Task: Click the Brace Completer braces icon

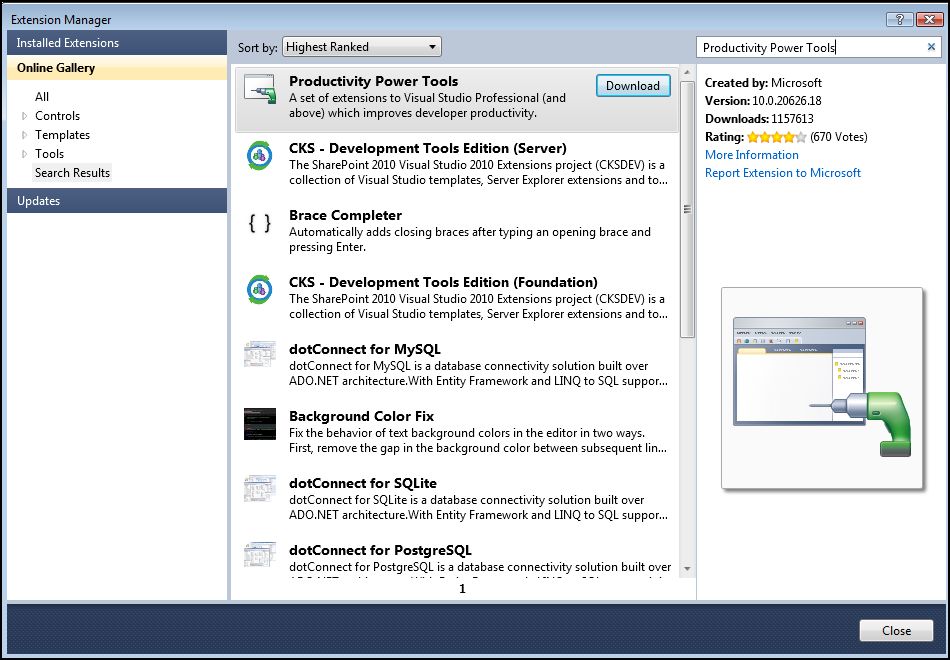Action: click(260, 223)
